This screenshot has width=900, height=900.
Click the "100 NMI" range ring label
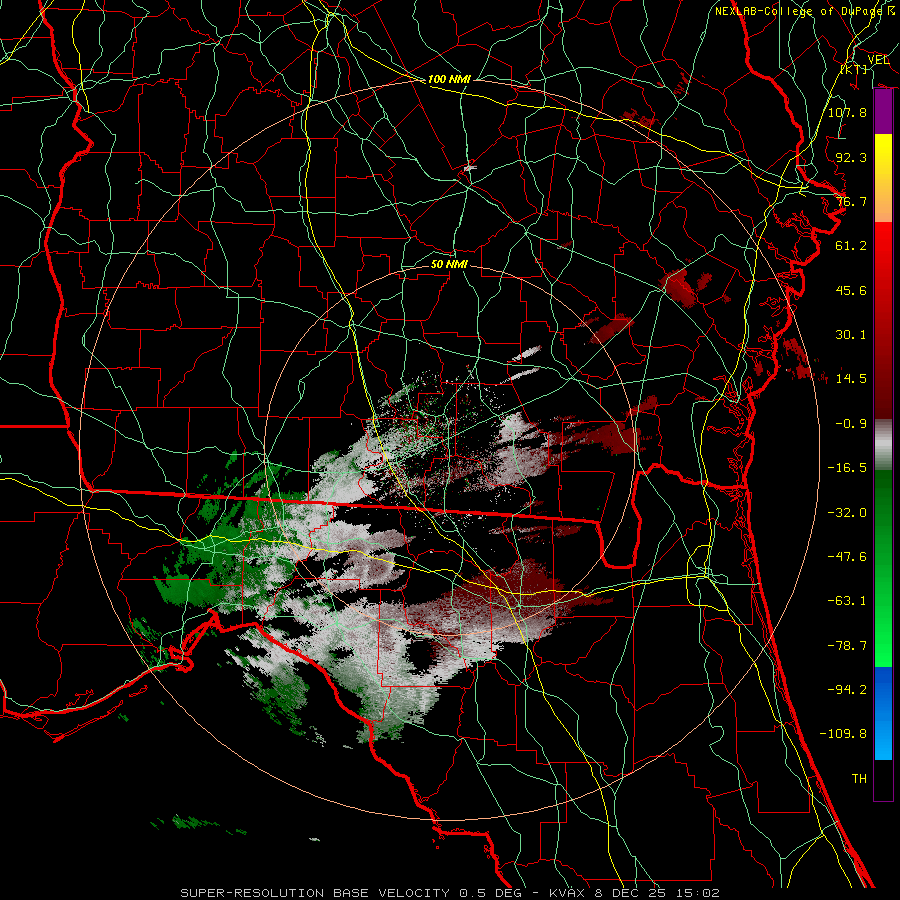[449, 79]
